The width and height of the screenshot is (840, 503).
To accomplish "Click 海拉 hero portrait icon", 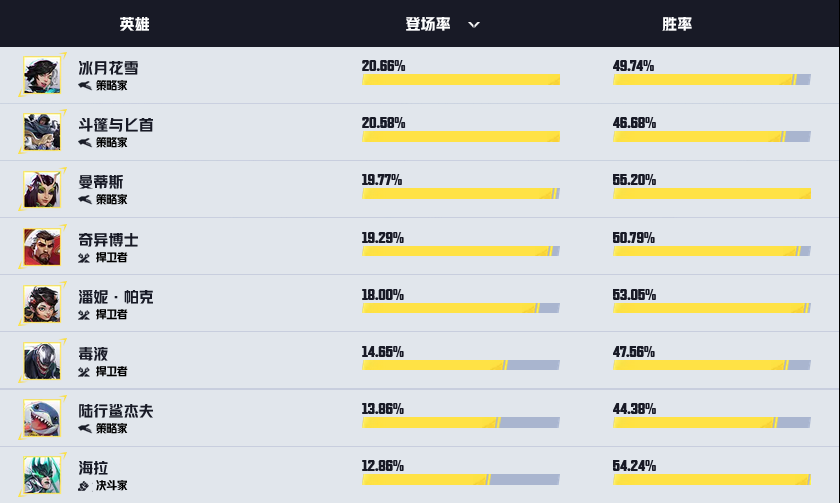I will (x=42, y=476).
